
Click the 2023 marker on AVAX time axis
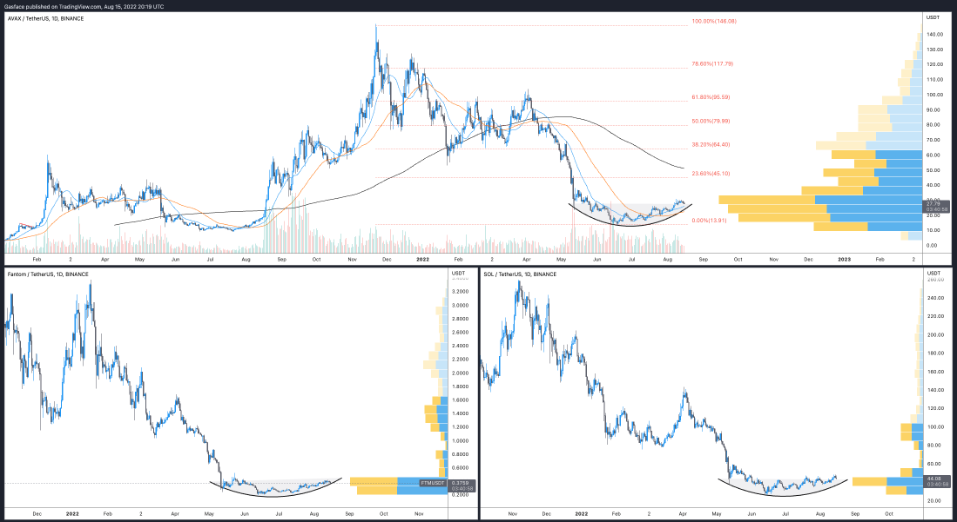(x=843, y=258)
